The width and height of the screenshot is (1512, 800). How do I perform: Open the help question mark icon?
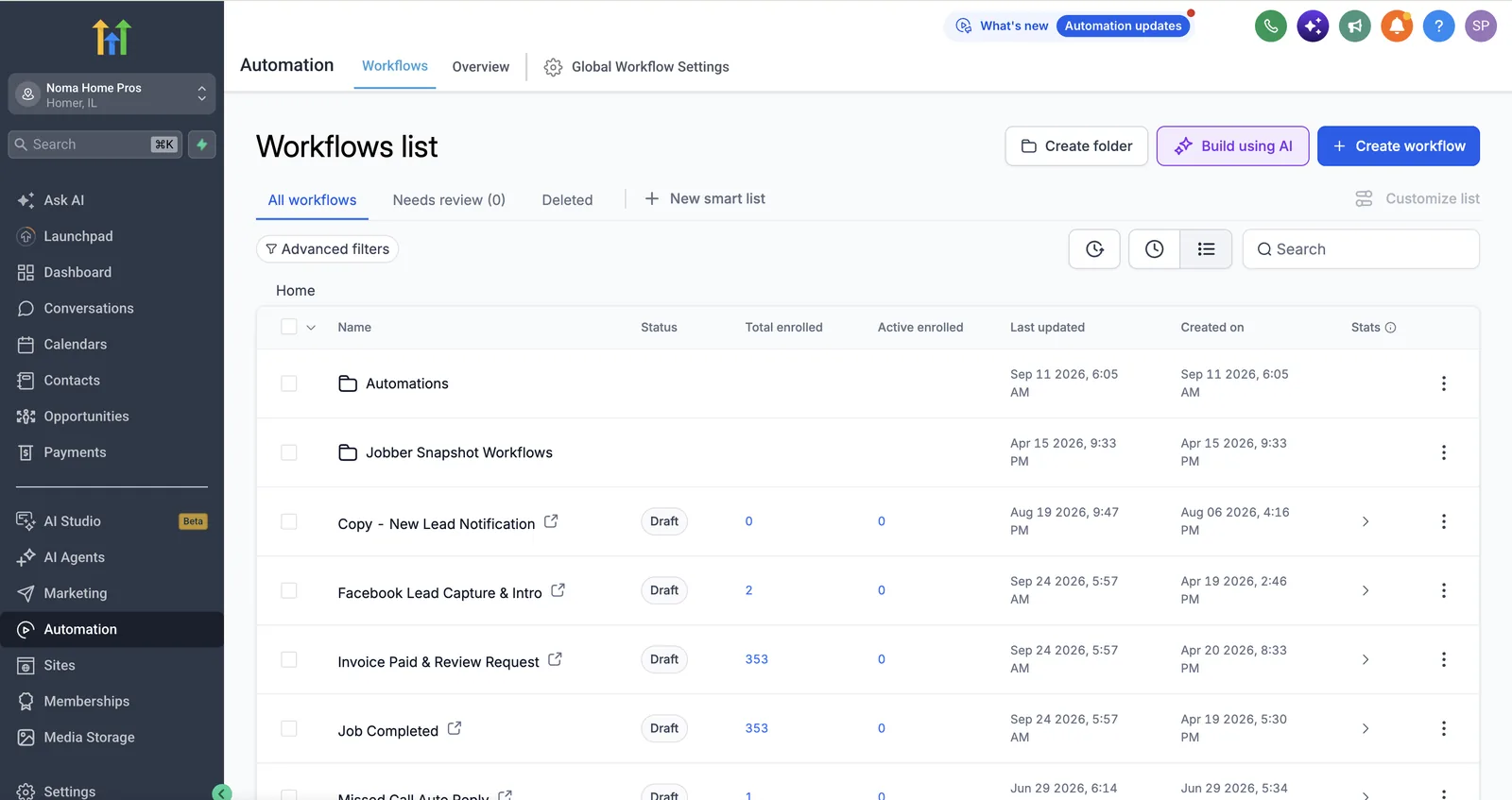pos(1438,26)
